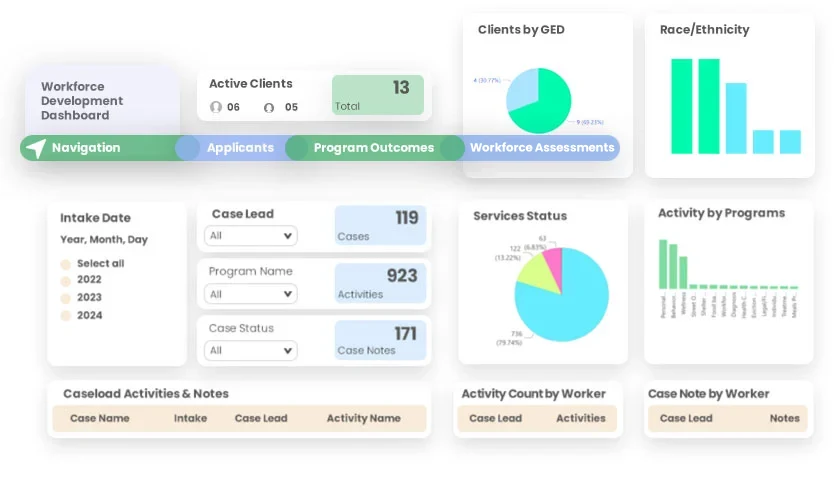The image size is (835, 480).
Task: Select the 2022 intake year option
Action: [66, 281]
